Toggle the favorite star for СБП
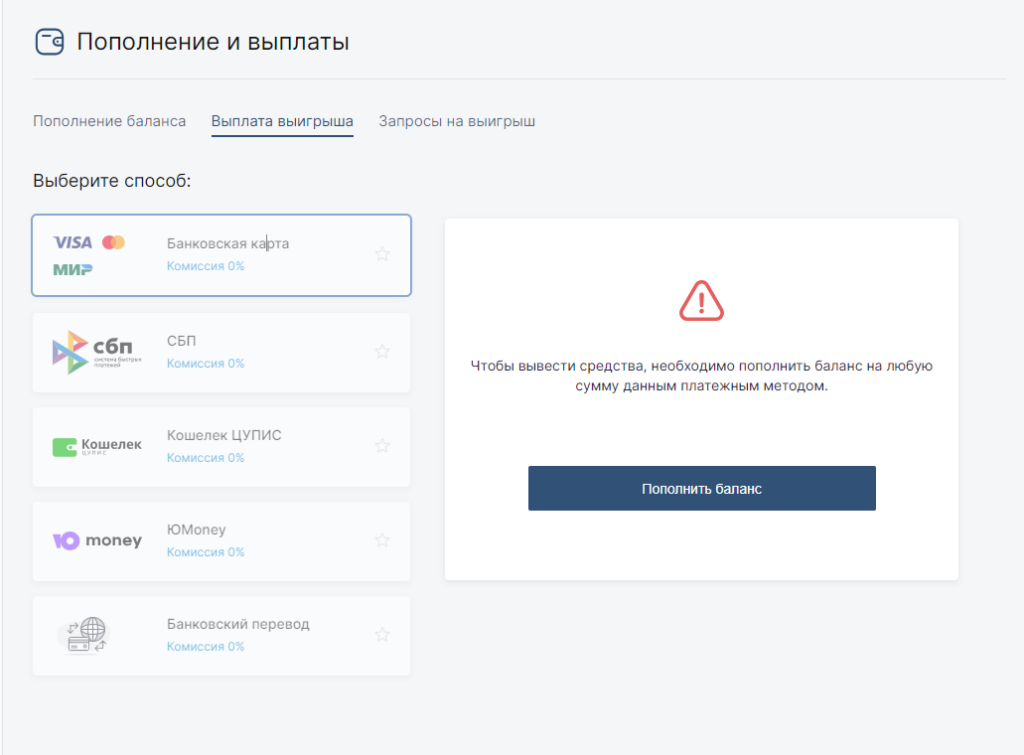 [x=382, y=351]
